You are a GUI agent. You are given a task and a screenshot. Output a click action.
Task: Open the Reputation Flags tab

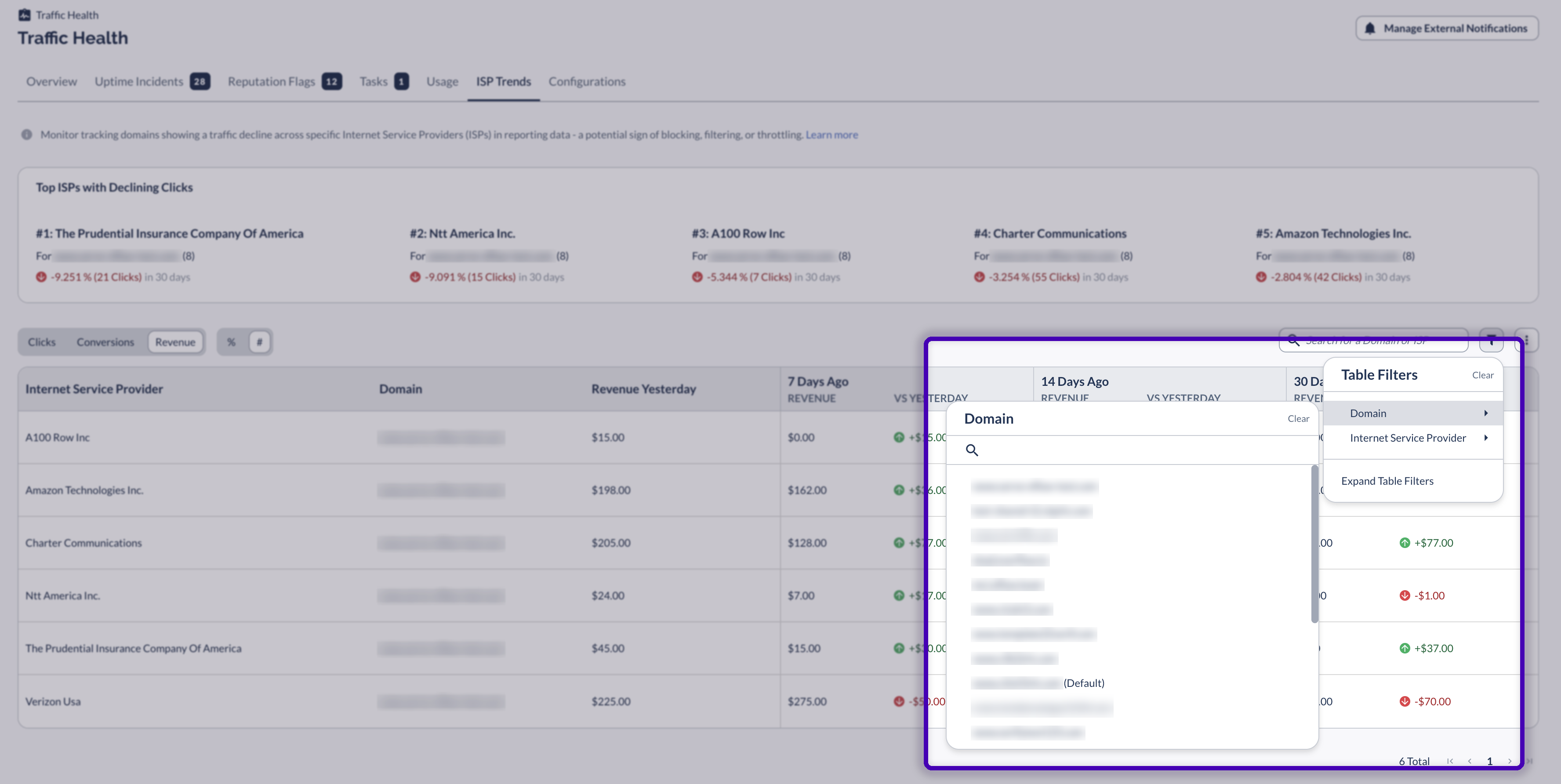[285, 82]
